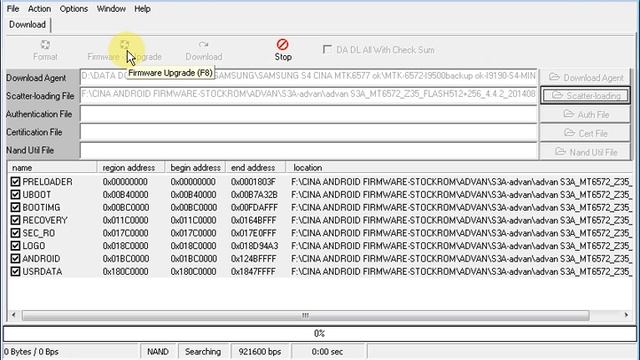Click the Cert File browse button
This screenshot has height=360, width=640.
(x=585, y=133)
